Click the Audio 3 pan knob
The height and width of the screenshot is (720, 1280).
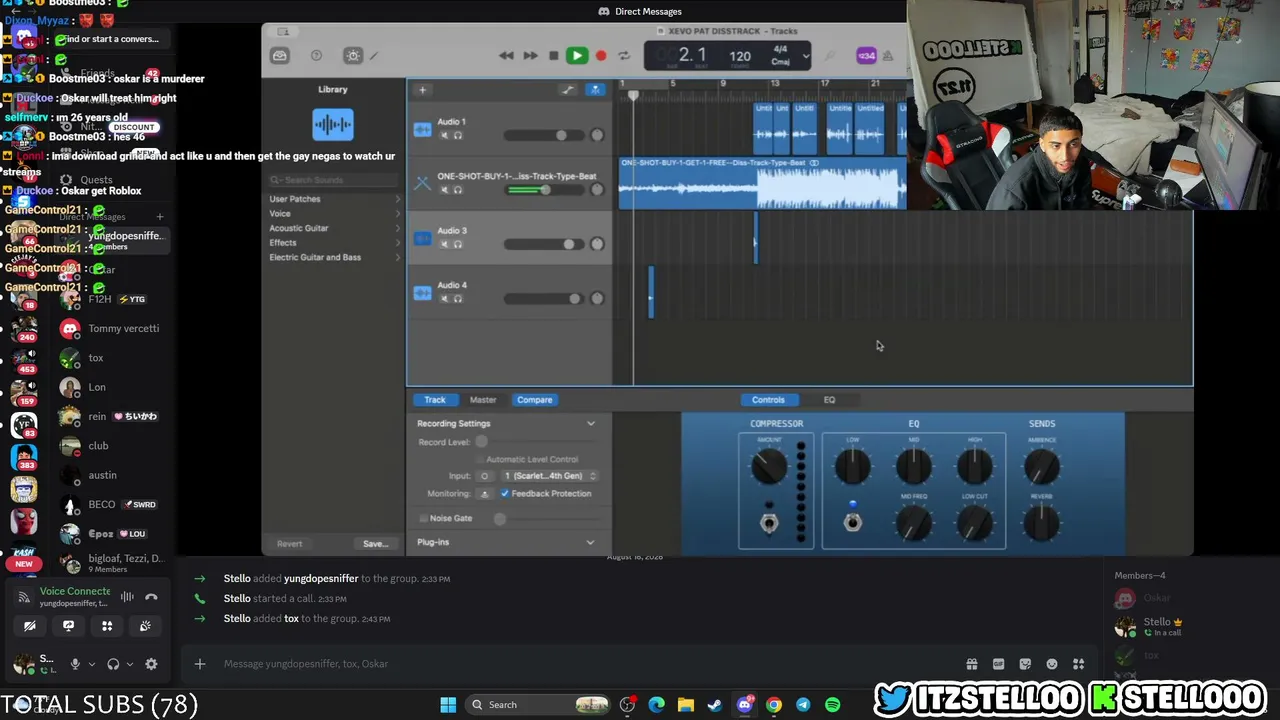click(597, 244)
